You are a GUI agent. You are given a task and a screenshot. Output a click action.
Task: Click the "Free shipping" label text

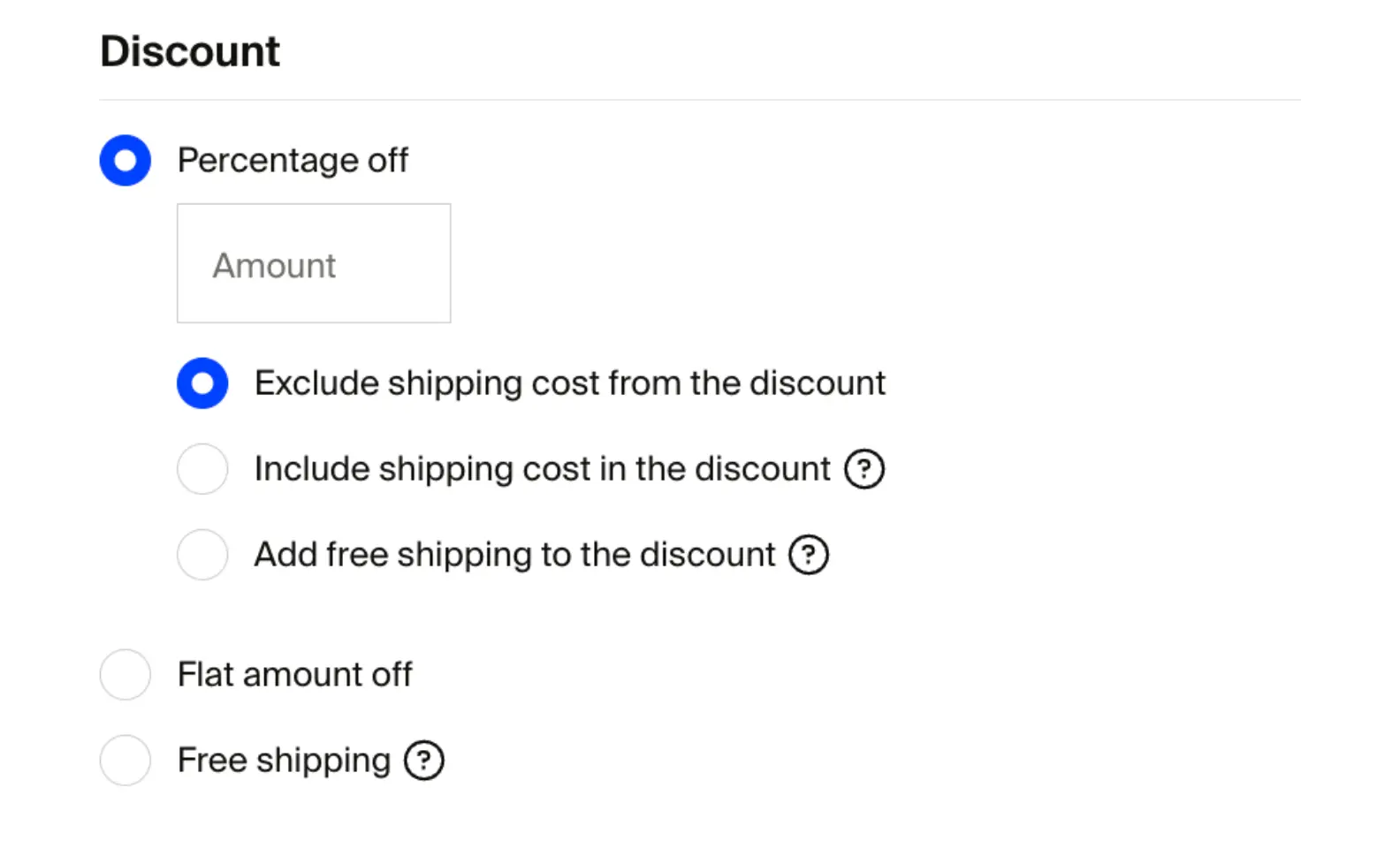[284, 761]
